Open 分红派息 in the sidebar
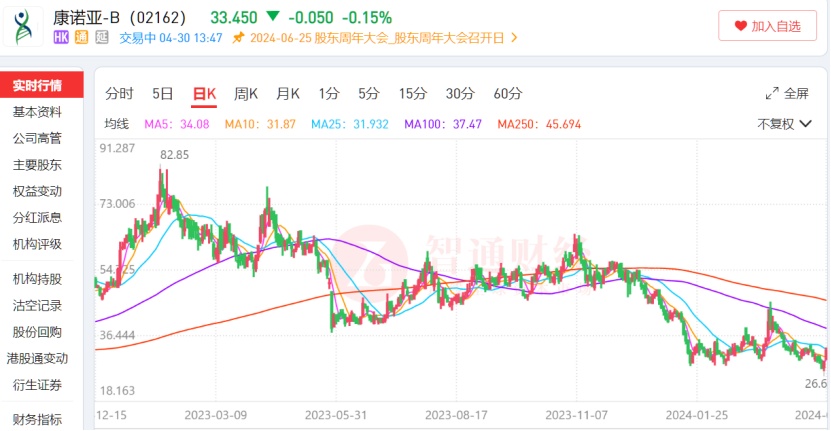Viewport: 831px width, 431px height. (x=37, y=217)
